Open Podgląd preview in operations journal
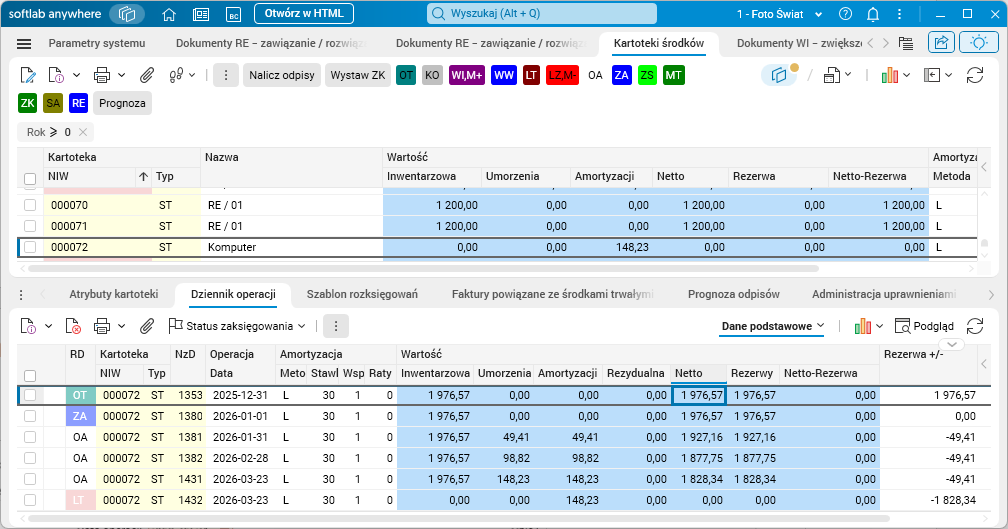Image resolution: width=1008 pixels, height=529 pixels. point(924,326)
